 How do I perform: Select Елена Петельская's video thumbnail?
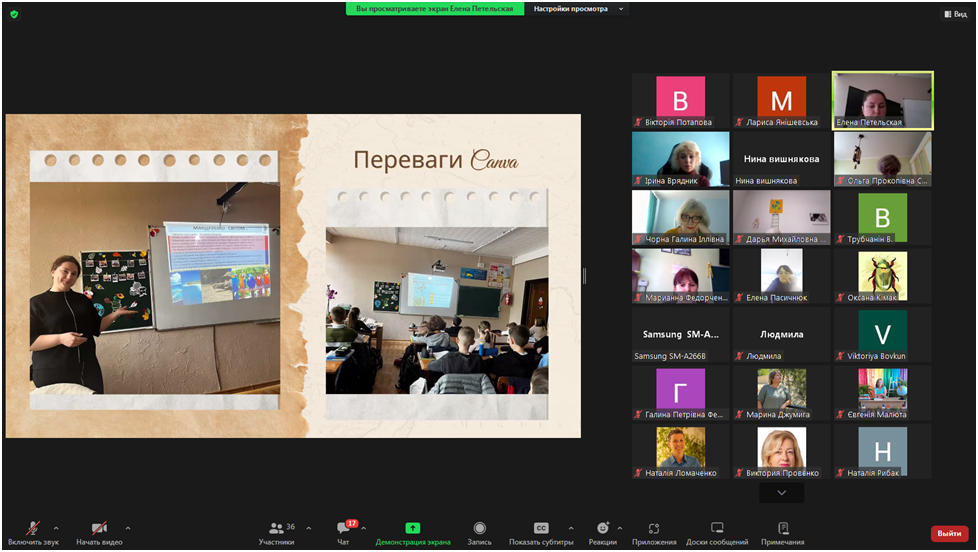tap(882, 100)
